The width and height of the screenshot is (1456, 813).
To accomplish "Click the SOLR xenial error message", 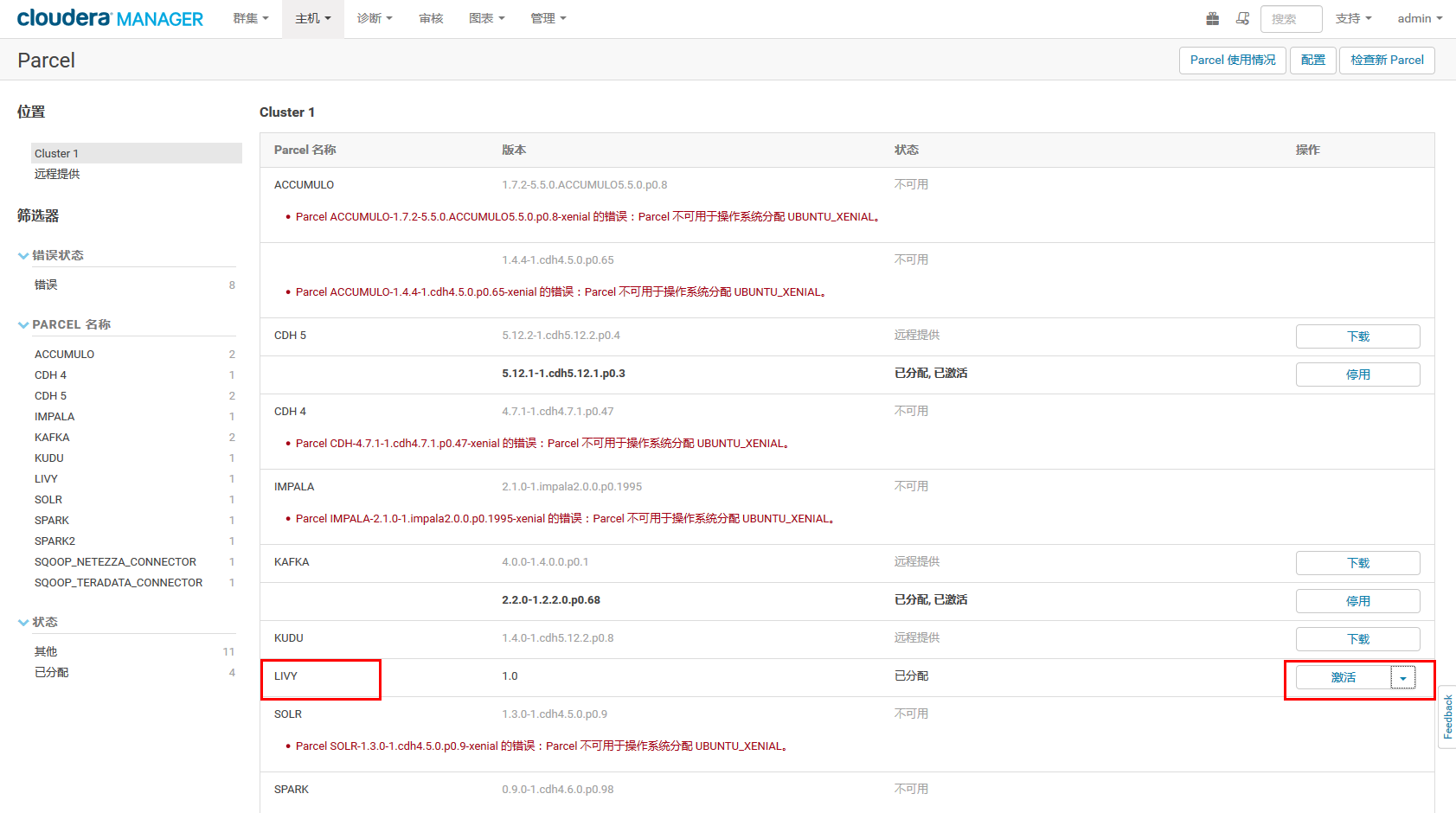I will click(x=542, y=746).
